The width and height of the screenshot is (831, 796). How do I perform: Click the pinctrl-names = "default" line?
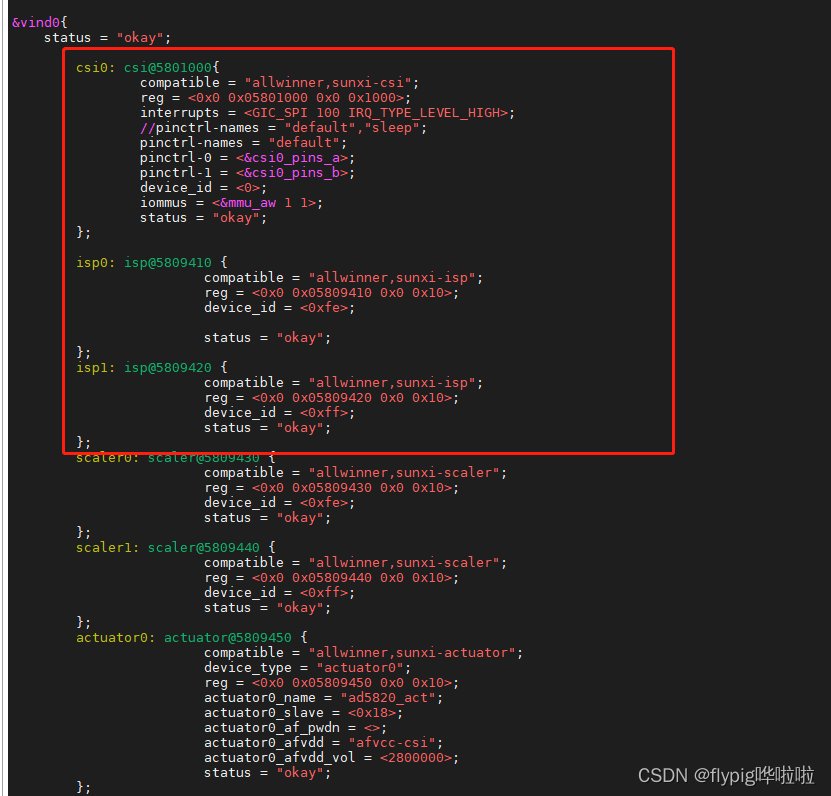pos(244,143)
